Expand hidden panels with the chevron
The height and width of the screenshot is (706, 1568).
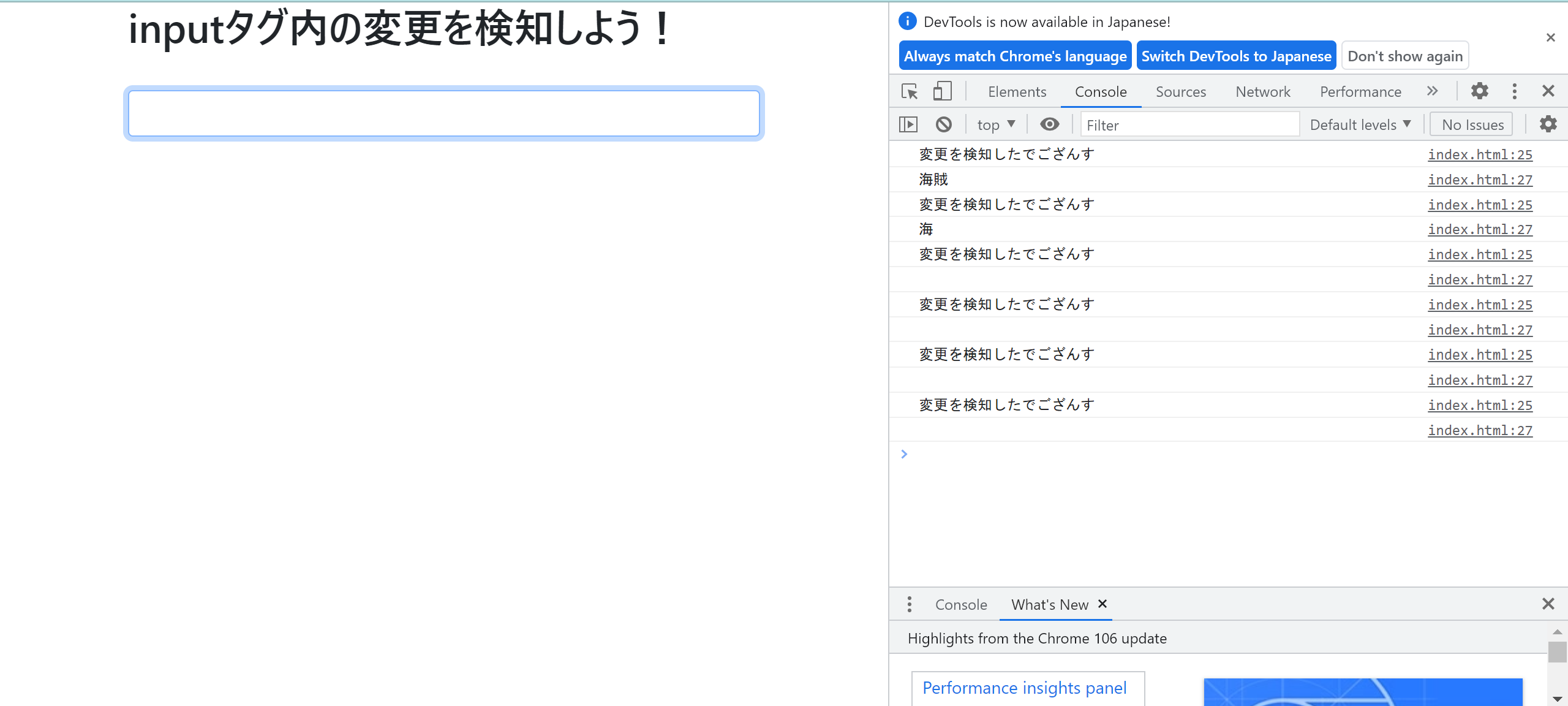click(x=1433, y=91)
